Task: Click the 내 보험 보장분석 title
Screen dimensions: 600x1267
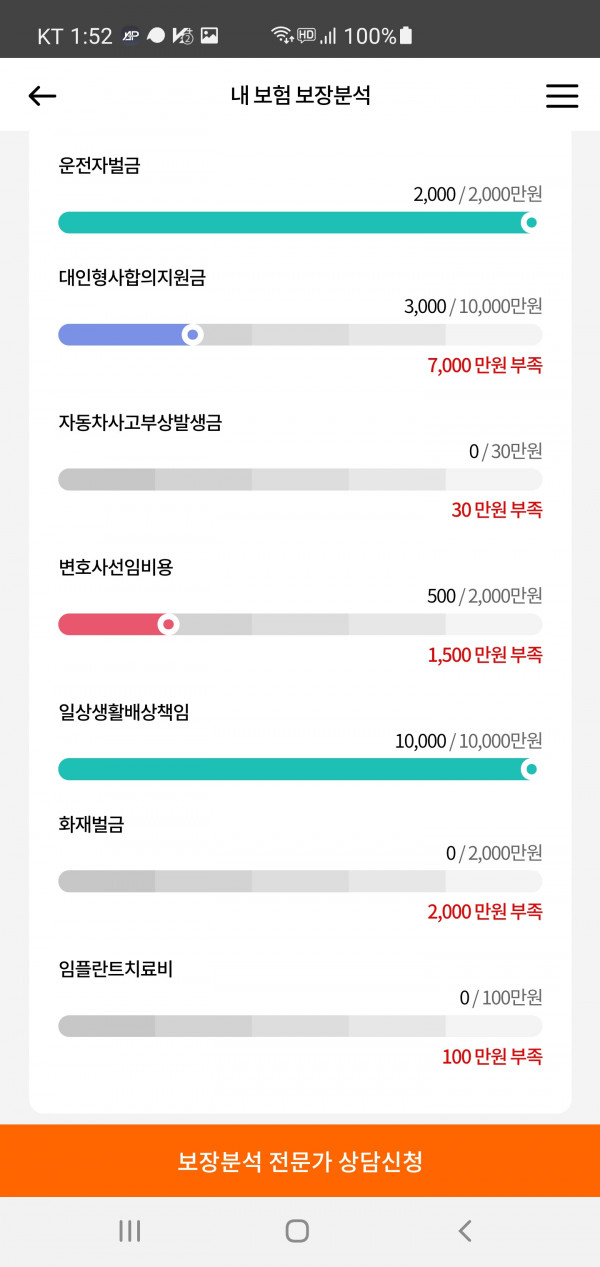Action: (x=300, y=96)
